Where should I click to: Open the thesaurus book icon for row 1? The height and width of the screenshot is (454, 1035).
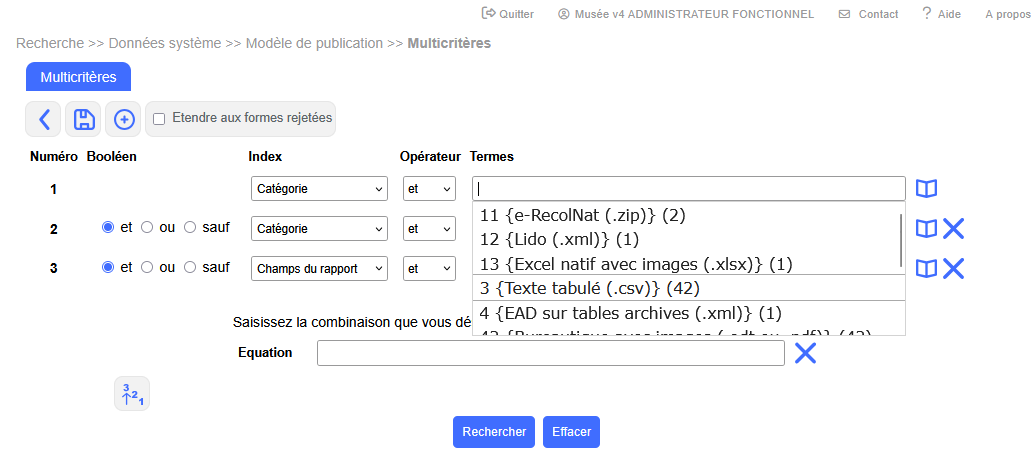click(927, 189)
